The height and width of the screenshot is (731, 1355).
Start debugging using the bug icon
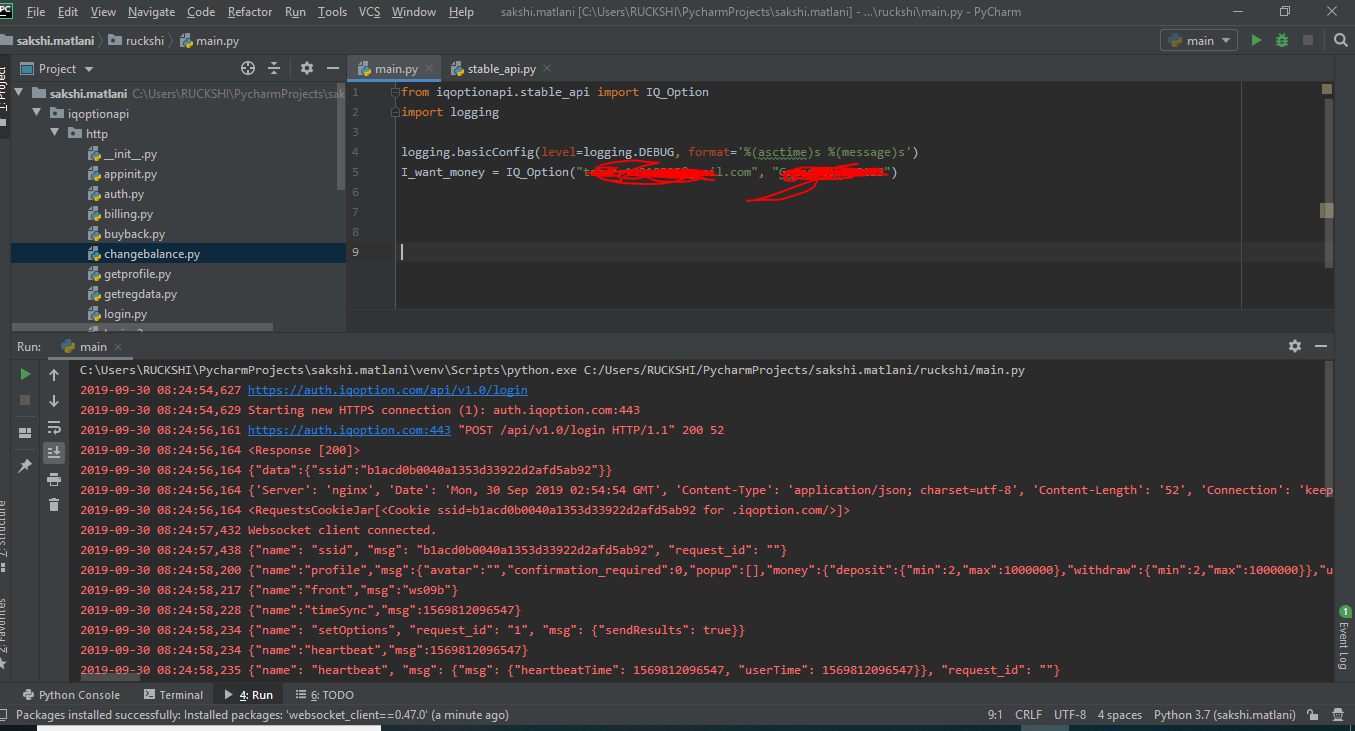[x=1281, y=40]
